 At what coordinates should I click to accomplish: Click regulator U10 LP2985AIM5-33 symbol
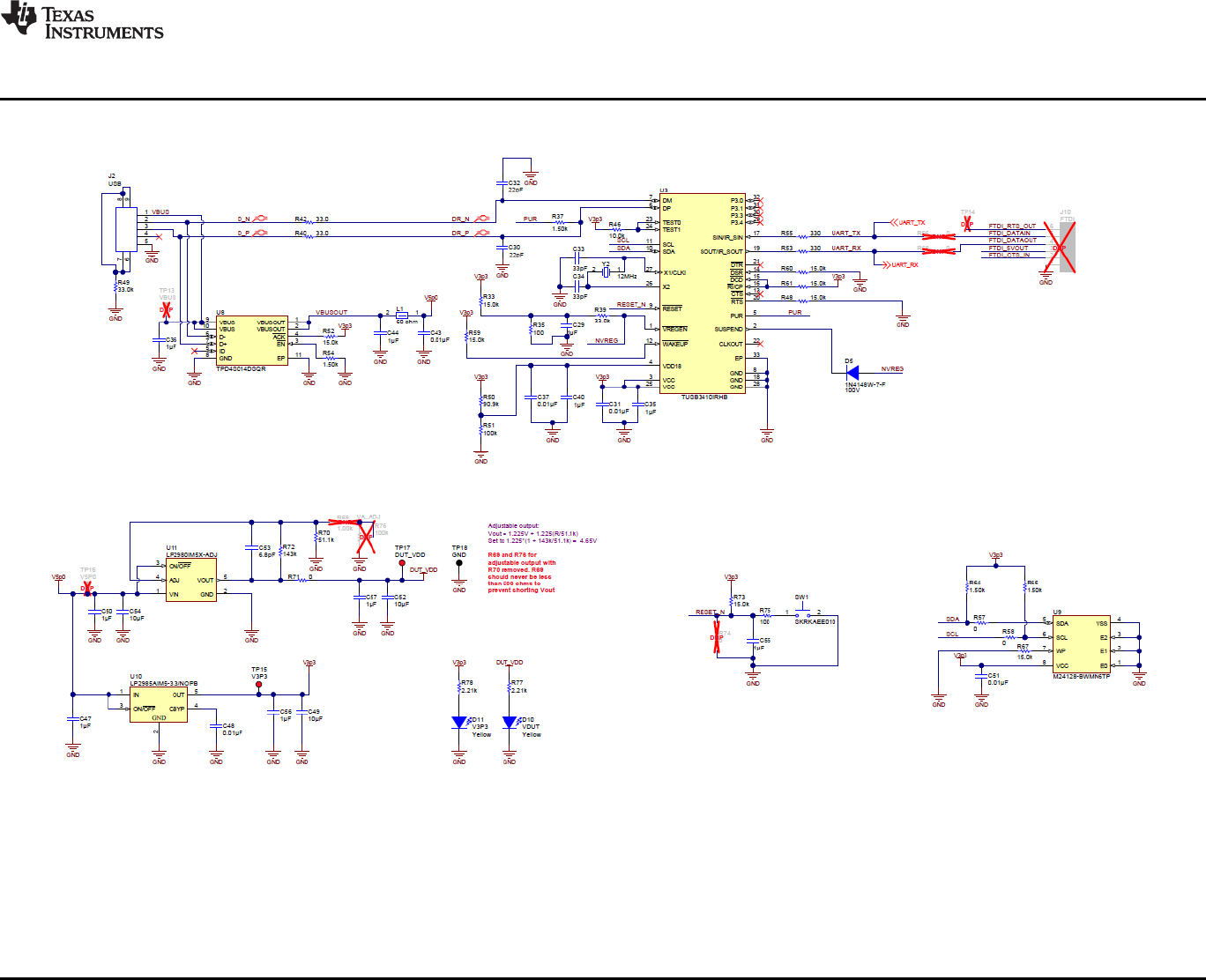click(x=159, y=702)
